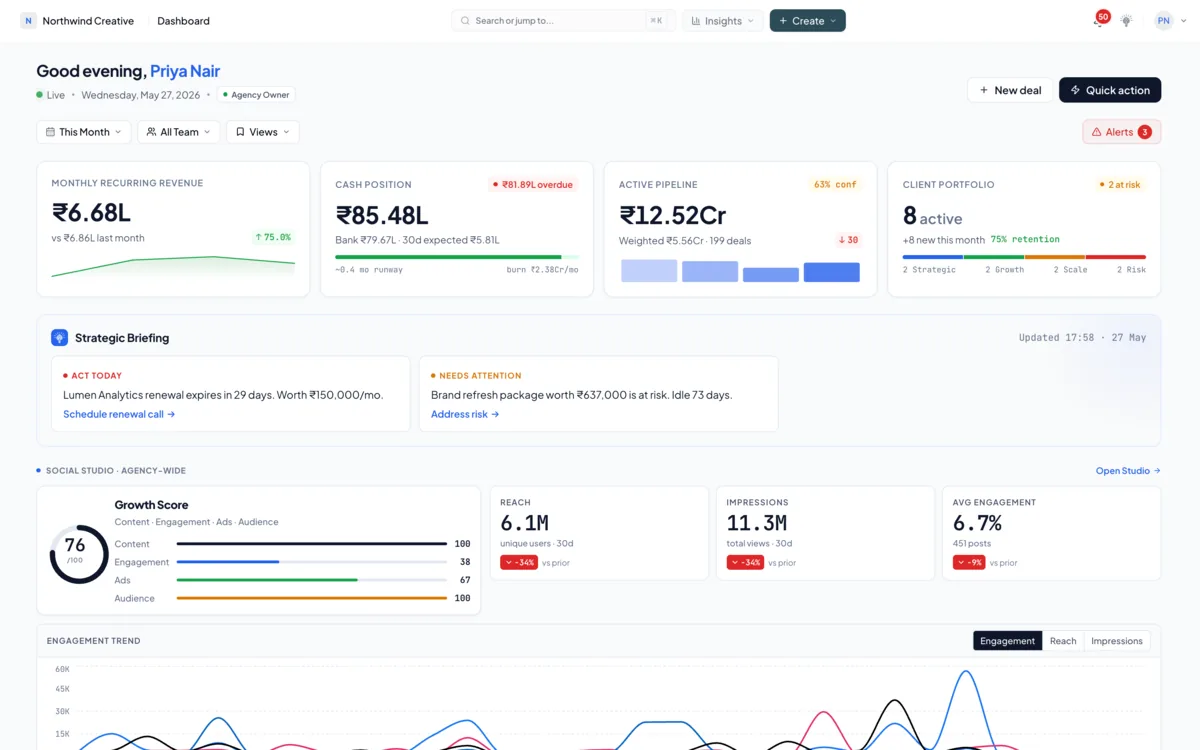Screen dimensions: 1200x750
Task: Open the notifications bell with 50 badge
Action: pyautogui.click(x=1099, y=20)
